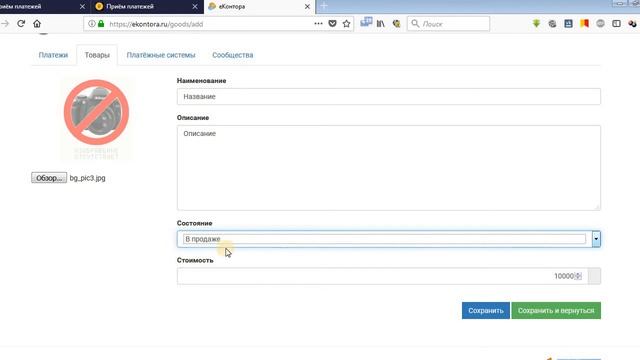Viewport: 640px width, 360px height.
Task: Click the browser search box
Action: coord(448,24)
